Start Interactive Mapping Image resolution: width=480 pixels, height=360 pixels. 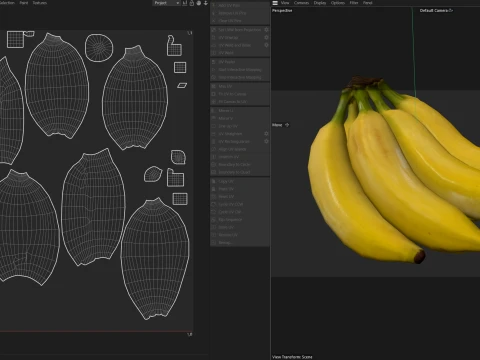click(240, 69)
